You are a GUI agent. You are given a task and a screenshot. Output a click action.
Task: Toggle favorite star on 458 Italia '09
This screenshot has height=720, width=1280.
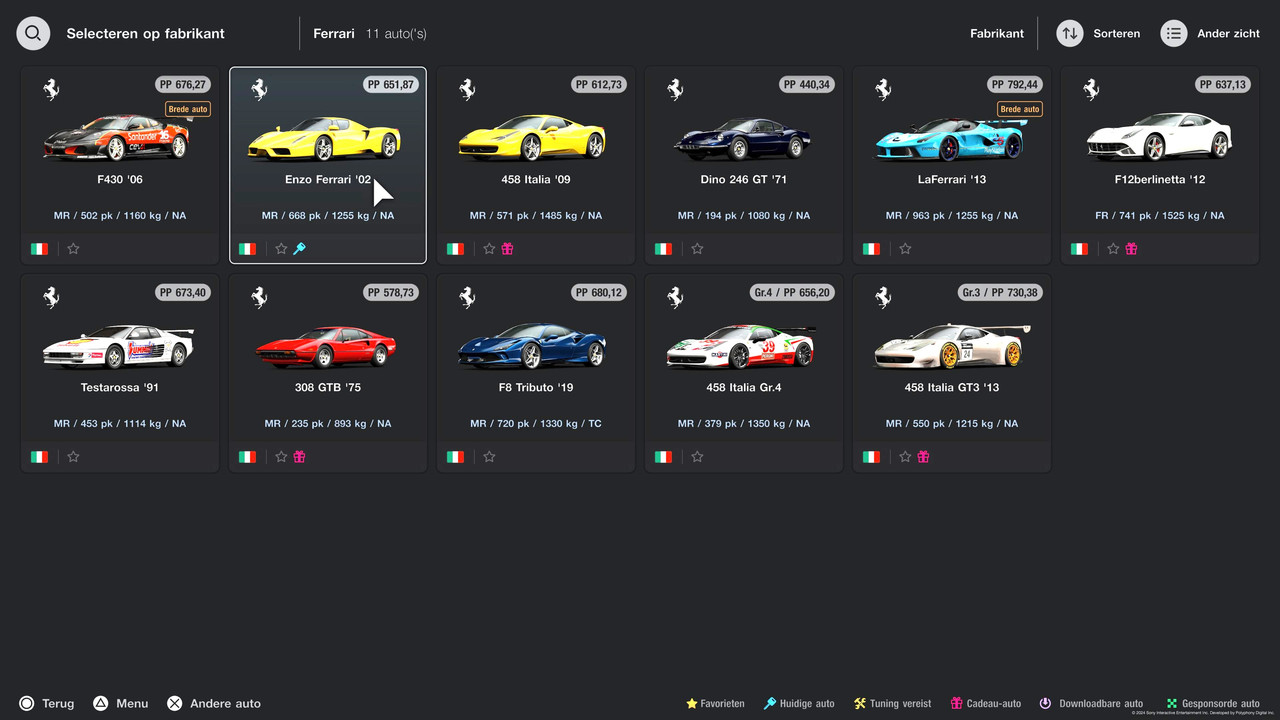pyautogui.click(x=489, y=249)
